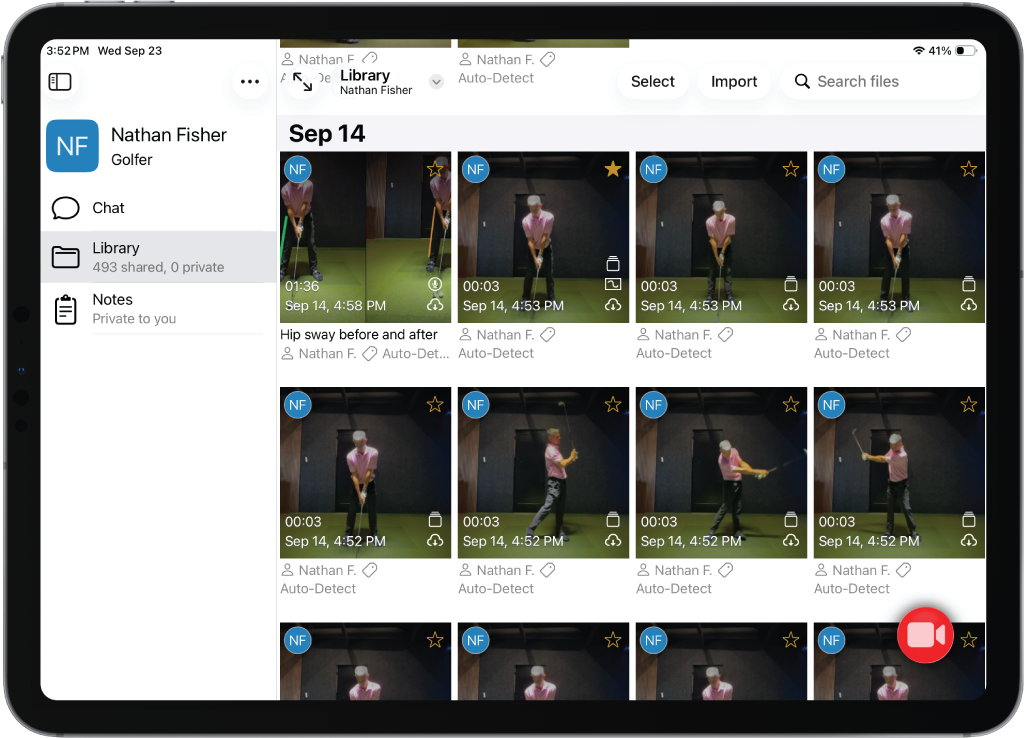Tap the NF badge on the Hip sway video
The width and height of the screenshot is (1024, 738).
[297, 170]
